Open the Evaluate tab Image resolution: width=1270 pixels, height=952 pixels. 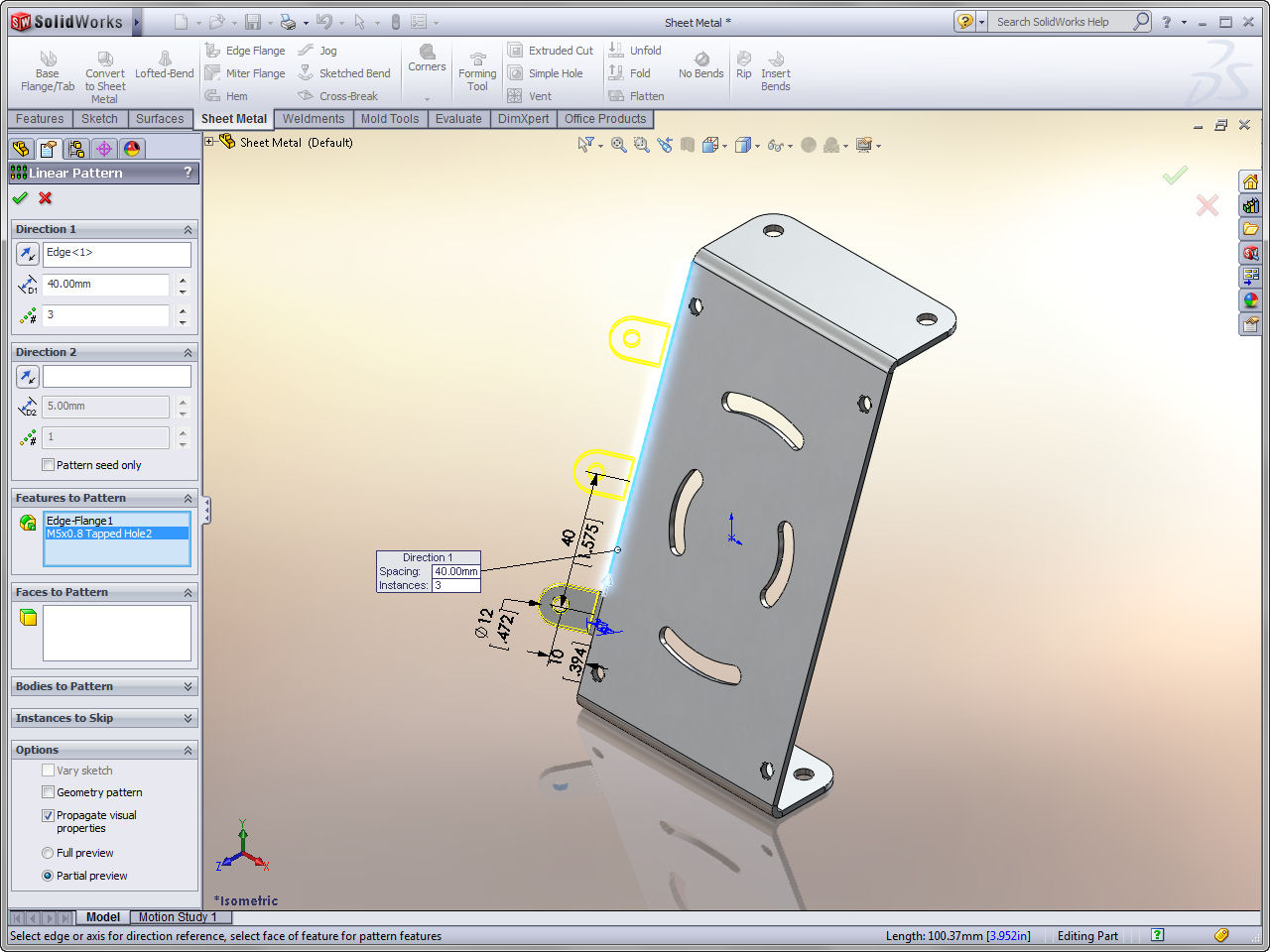click(x=458, y=119)
